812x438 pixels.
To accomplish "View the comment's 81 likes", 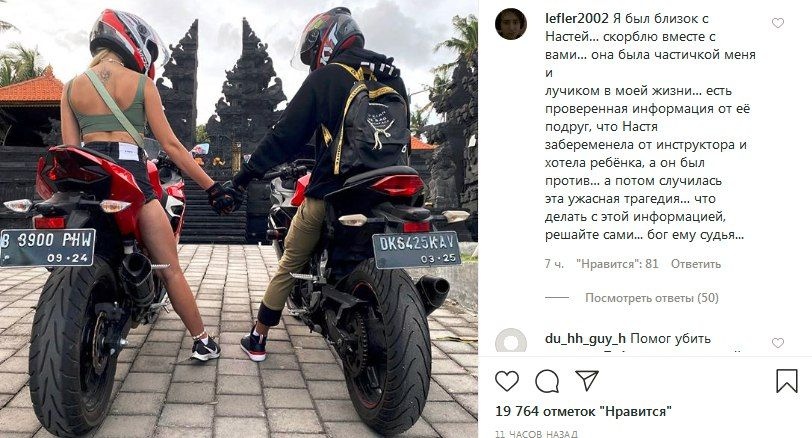I will [x=617, y=264].
